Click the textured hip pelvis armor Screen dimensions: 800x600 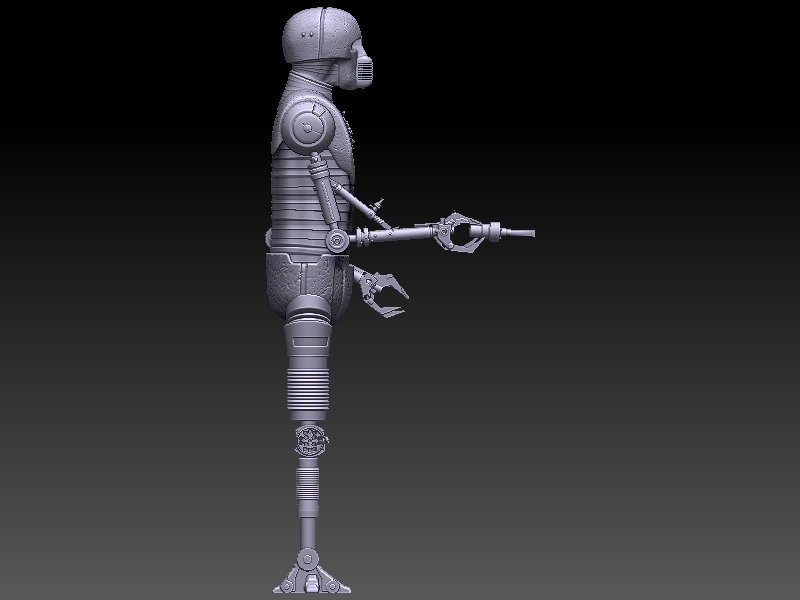(309, 286)
